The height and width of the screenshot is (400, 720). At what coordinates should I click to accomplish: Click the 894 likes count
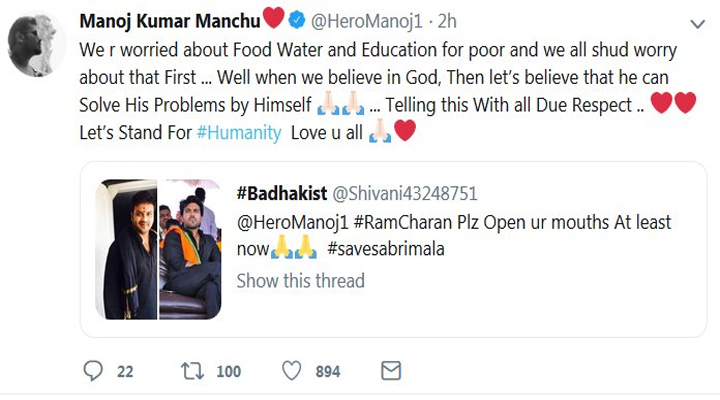328,371
